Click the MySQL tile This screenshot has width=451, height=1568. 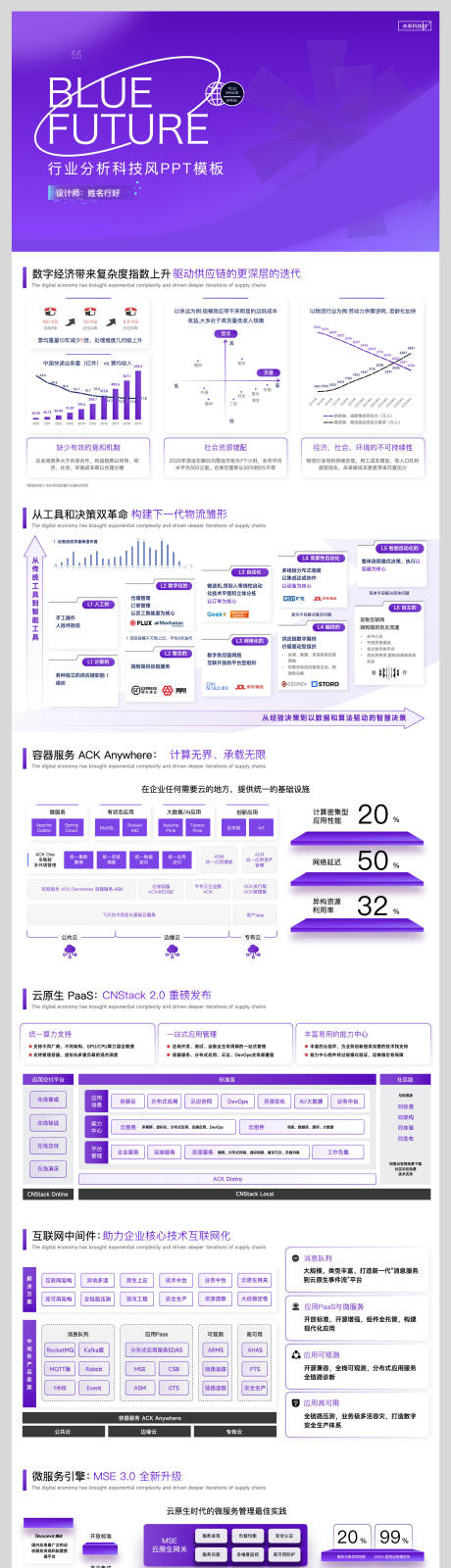click(x=107, y=828)
